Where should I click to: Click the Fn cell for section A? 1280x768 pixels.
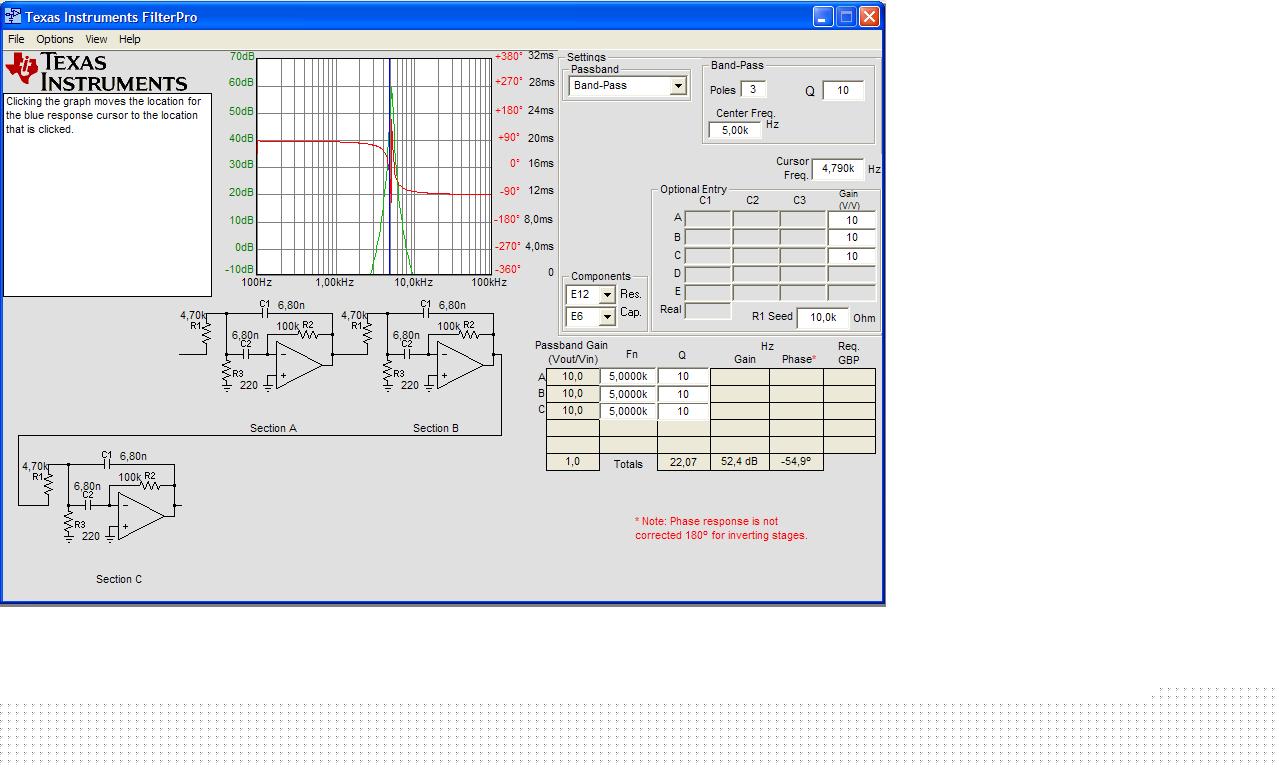[x=628, y=377]
